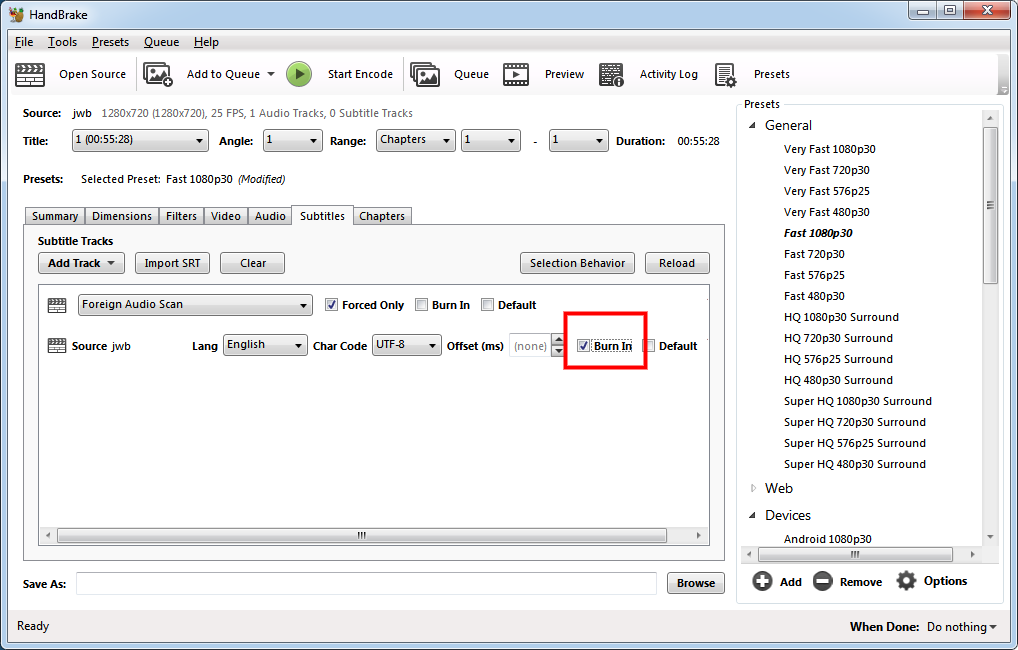This screenshot has height=650, width=1018.
Task: Click the Add to Queue image icon
Action: pos(158,75)
